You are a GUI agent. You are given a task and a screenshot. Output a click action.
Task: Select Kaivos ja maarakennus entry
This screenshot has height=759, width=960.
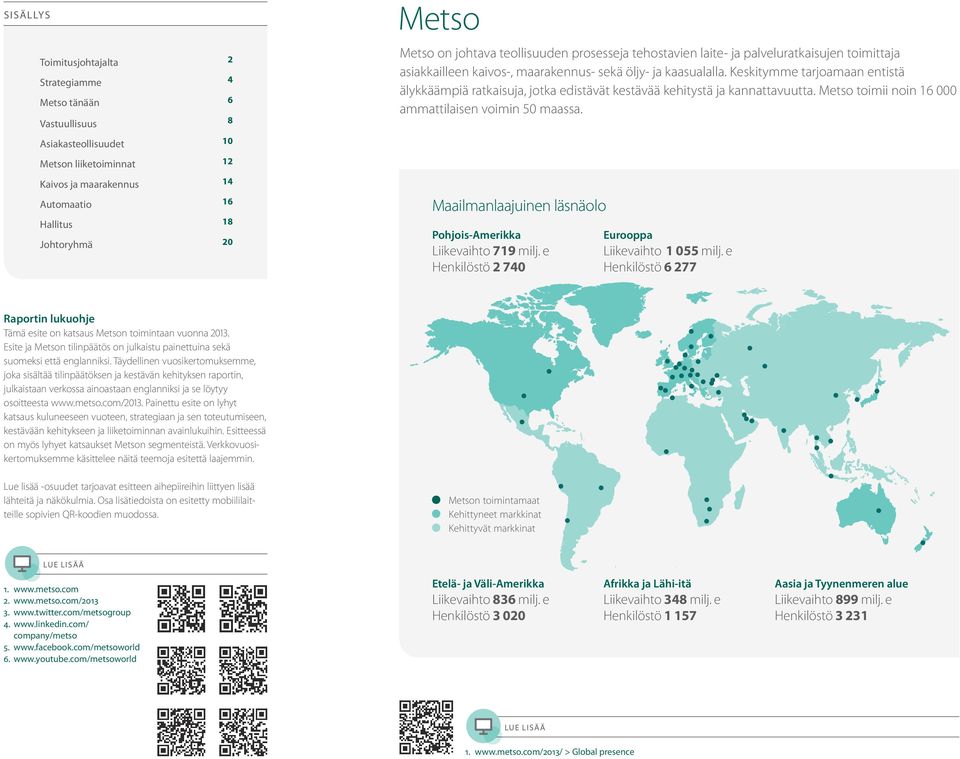(x=89, y=184)
